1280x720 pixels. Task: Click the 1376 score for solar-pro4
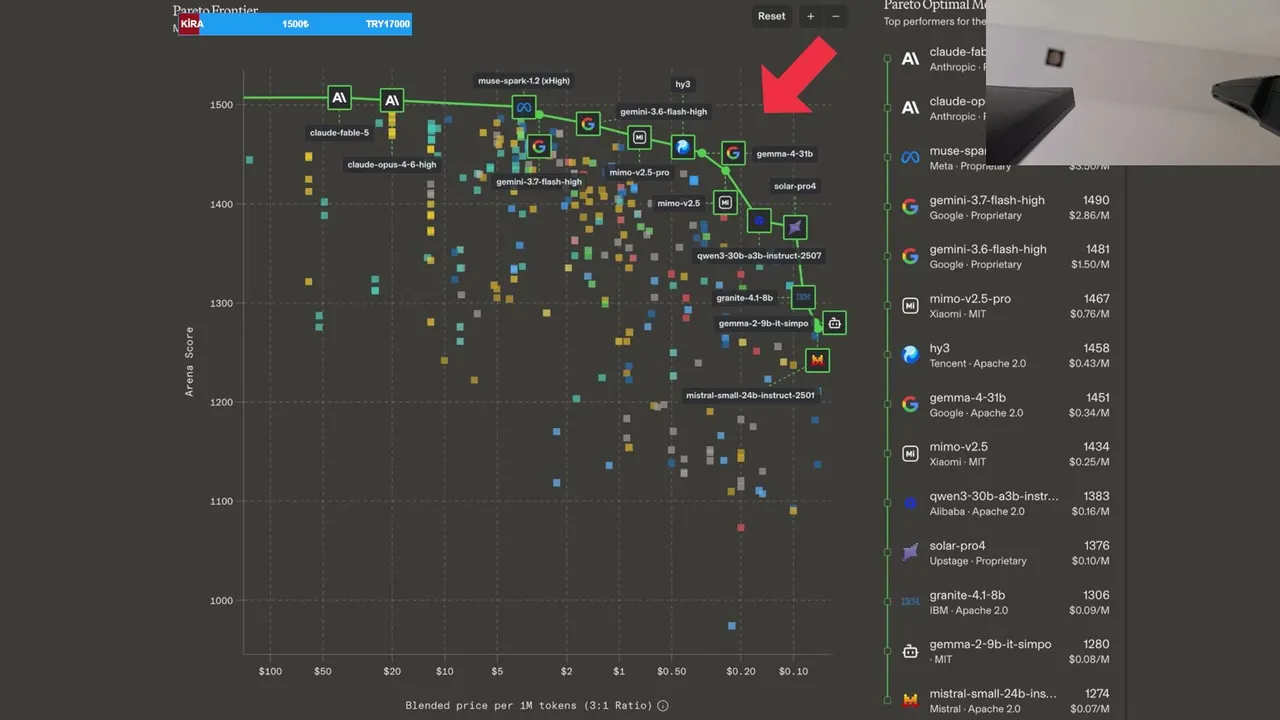[x=1096, y=546]
